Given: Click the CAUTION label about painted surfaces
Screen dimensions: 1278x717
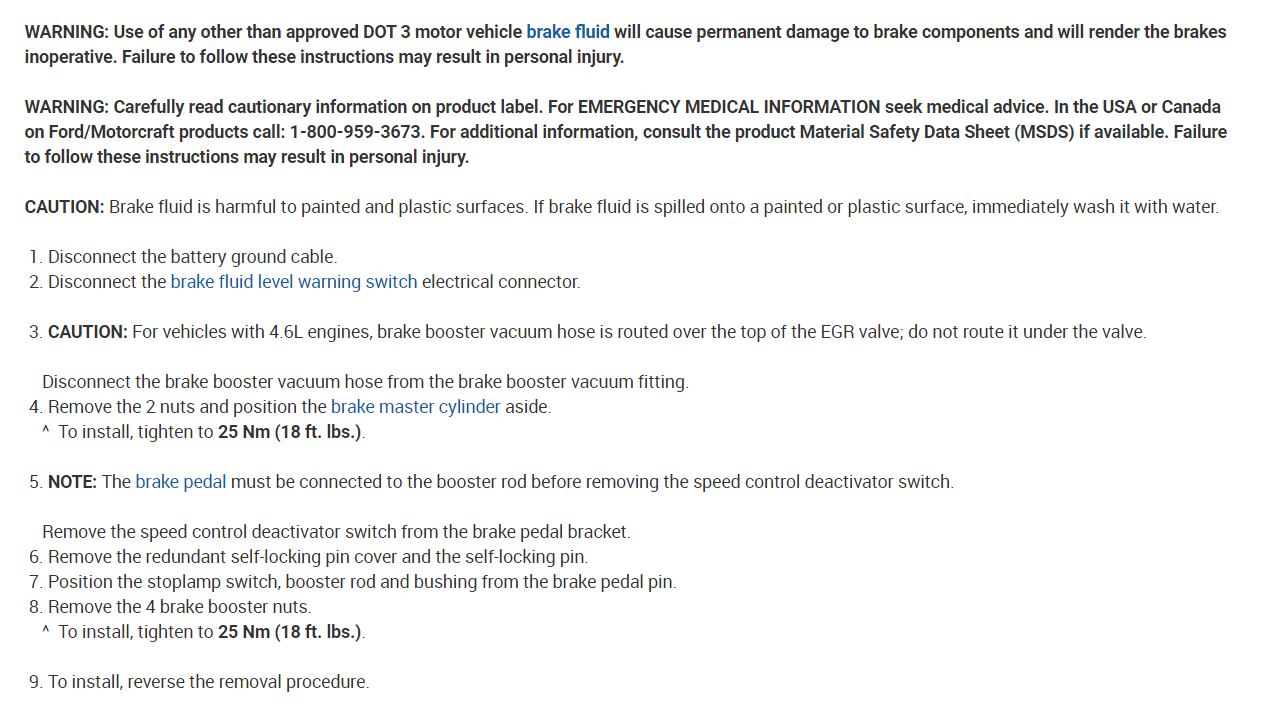Looking at the screenshot, I should 64,207.
